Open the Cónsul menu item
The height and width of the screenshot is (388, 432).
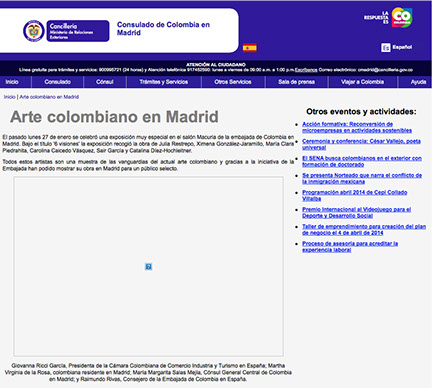(105, 82)
